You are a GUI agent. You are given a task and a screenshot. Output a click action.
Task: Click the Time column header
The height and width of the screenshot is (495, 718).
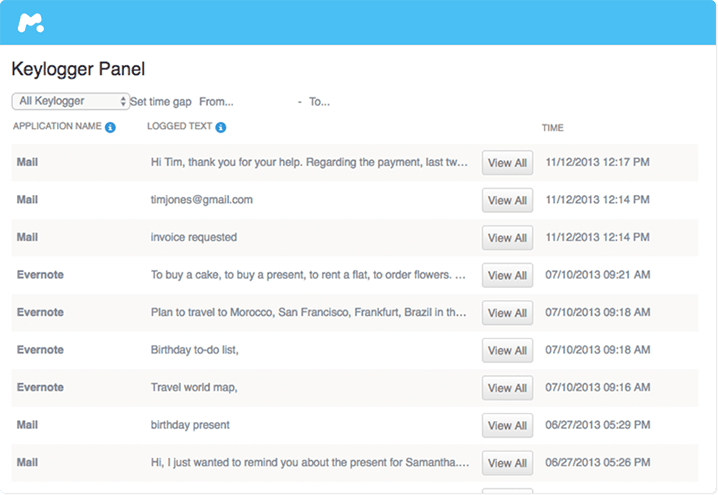553,128
